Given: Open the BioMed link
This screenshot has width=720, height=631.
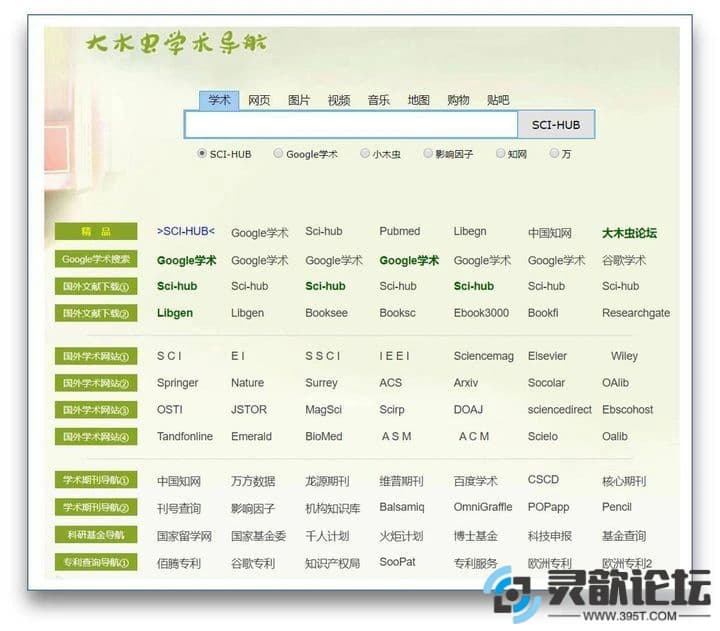Looking at the screenshot, I should (324, 436).
